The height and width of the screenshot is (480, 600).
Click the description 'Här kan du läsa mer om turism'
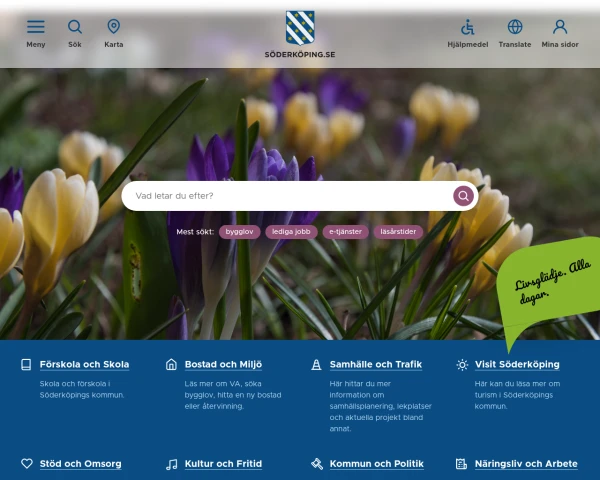pyautogui.click(x=517, y=395)
